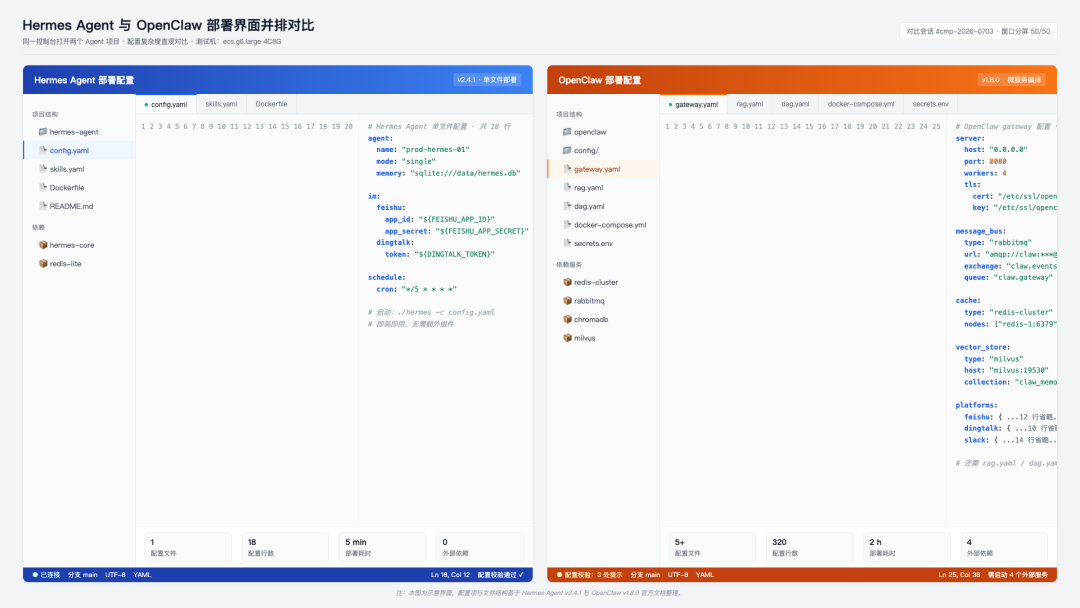Click the token: "${DINGTALK_TOKEN}" line
The image size is (1080, 608).
[439, 254]
